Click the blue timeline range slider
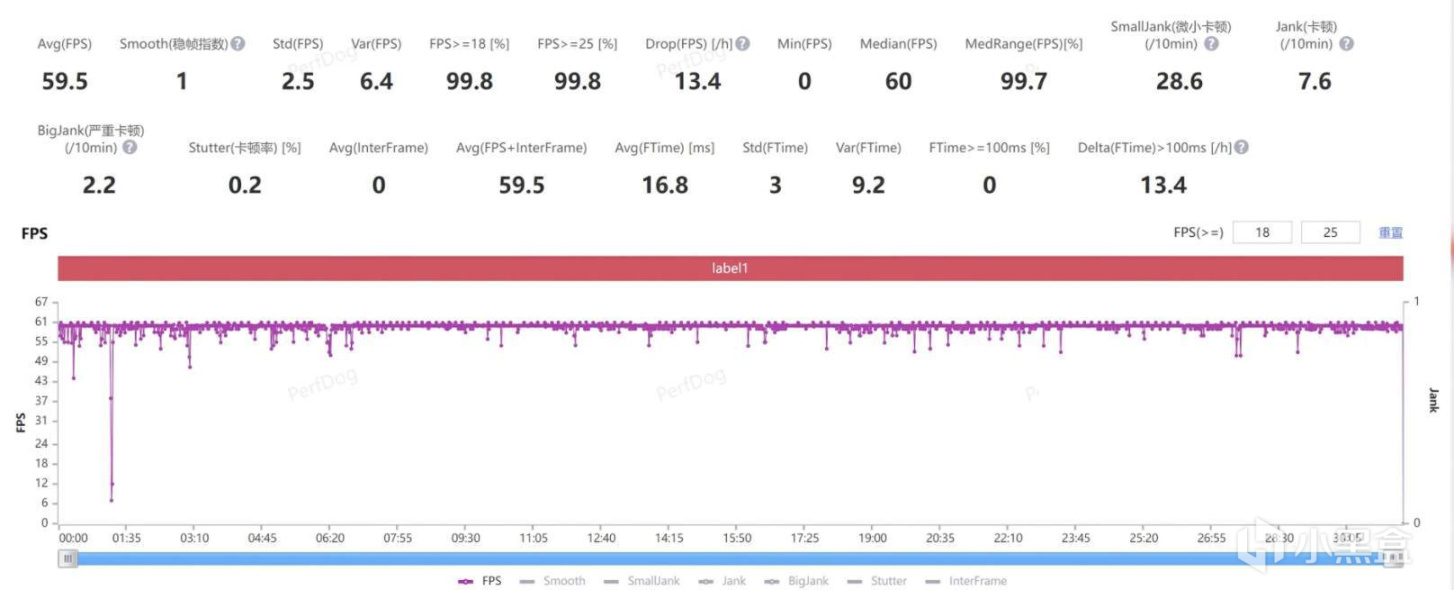This screenshot has width=1454, height=590. tap(730, 559)
